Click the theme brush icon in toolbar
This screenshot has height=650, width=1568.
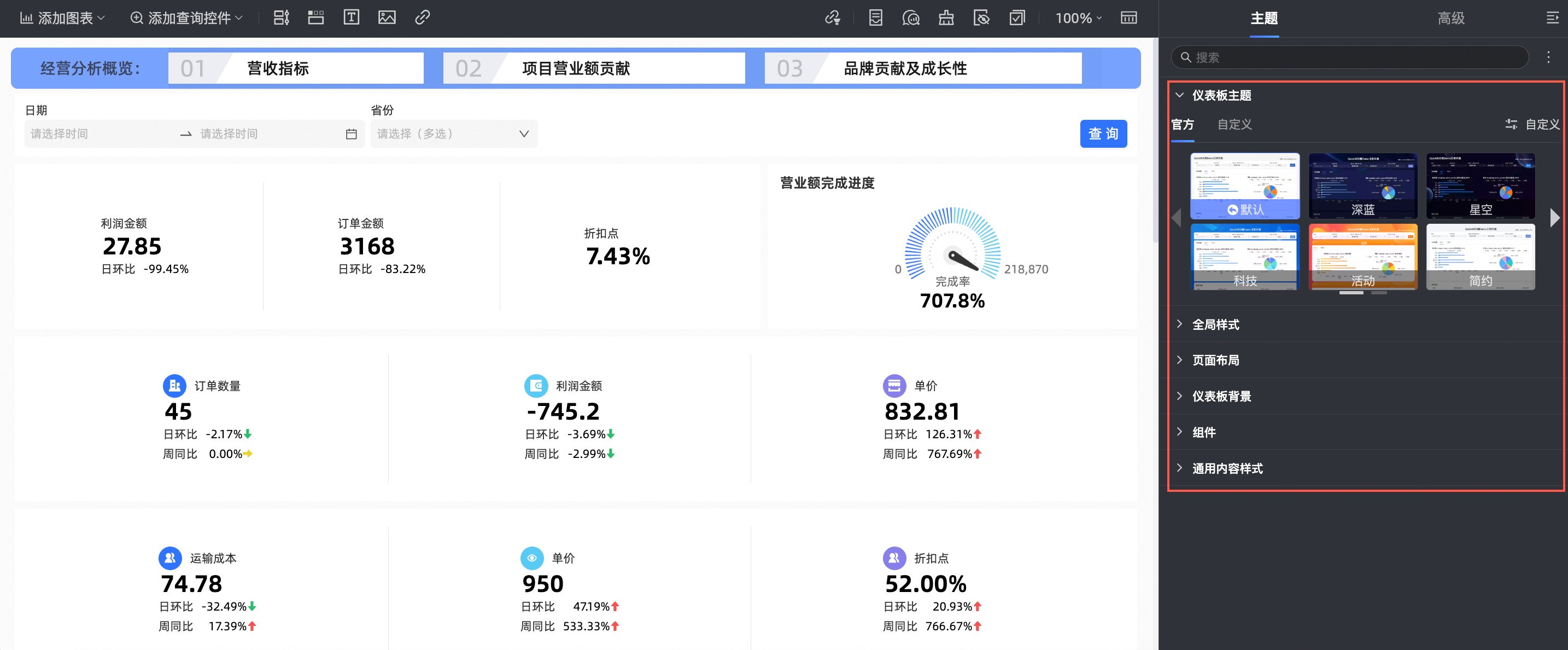pos(946,18)
